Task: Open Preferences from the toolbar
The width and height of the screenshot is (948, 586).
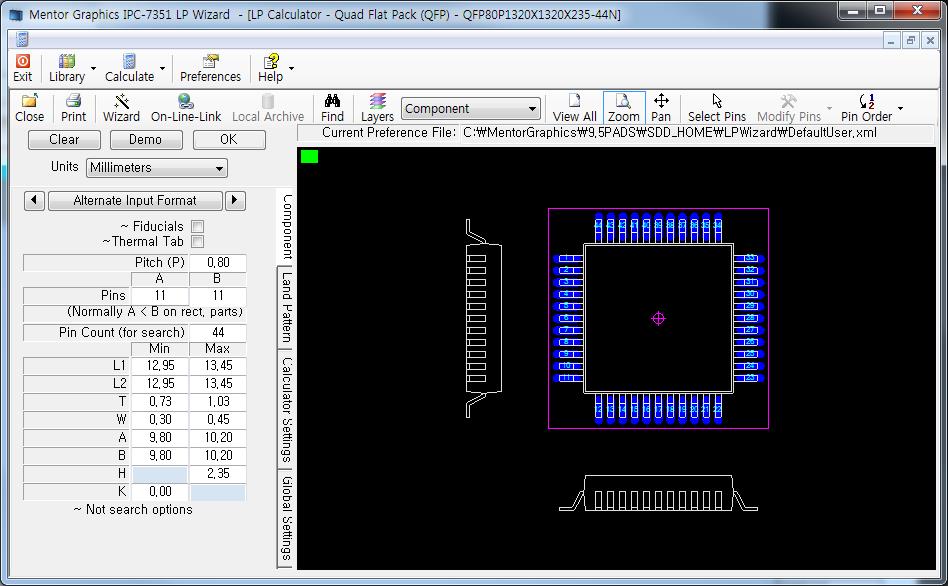Action: [210, 68]
